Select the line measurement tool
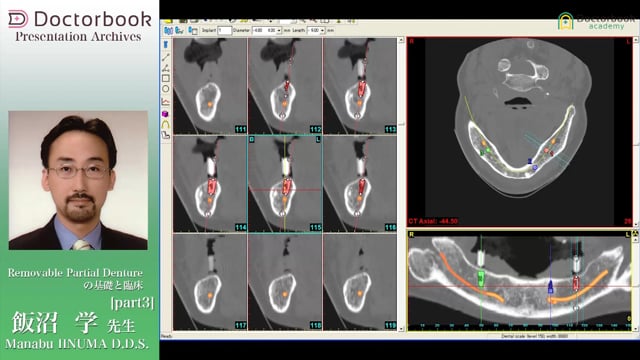 (166, 57)
